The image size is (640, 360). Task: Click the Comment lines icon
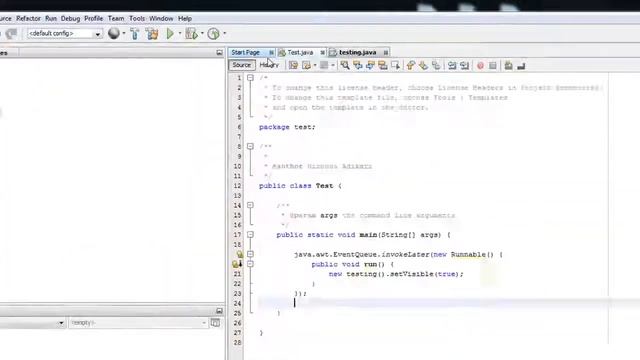[x=508, y=65]
